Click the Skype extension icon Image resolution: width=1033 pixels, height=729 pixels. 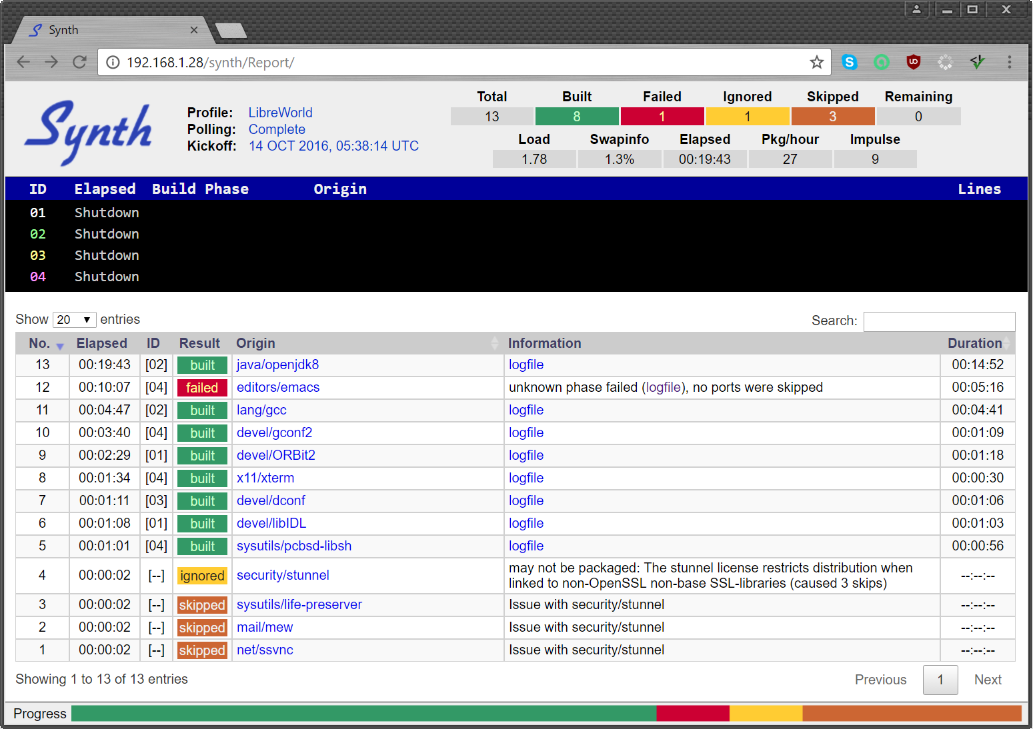849,62
